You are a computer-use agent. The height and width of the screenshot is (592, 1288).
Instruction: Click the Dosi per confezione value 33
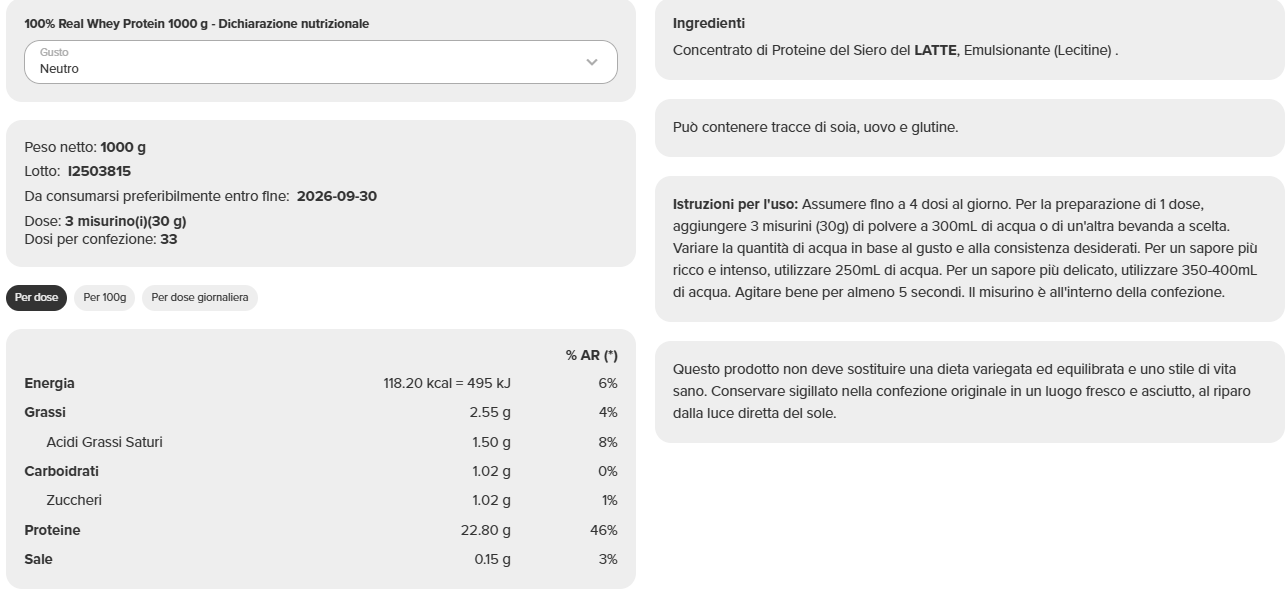[169, 239]
